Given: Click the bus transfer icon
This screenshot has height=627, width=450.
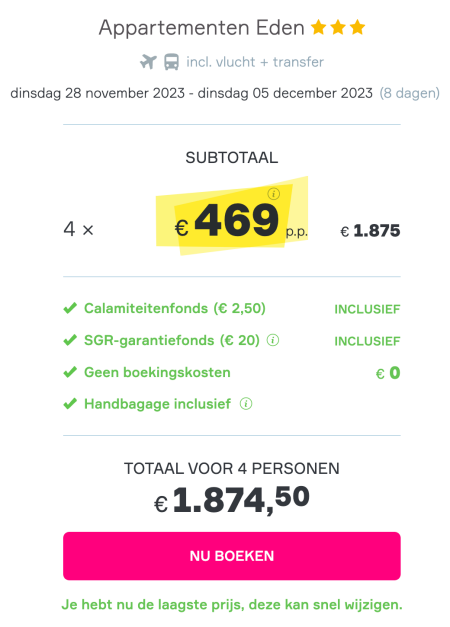Looking at the screenshot, I should coord(172,62).
